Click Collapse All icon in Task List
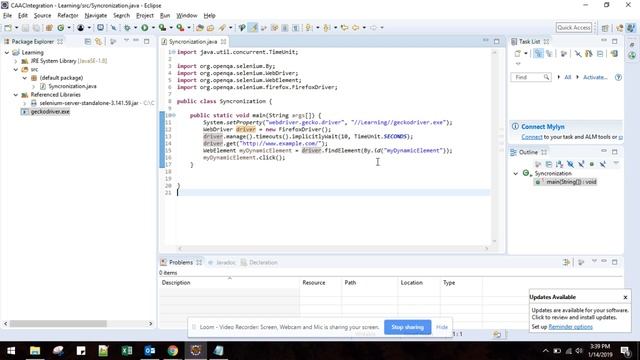 [x=600, y=53]
